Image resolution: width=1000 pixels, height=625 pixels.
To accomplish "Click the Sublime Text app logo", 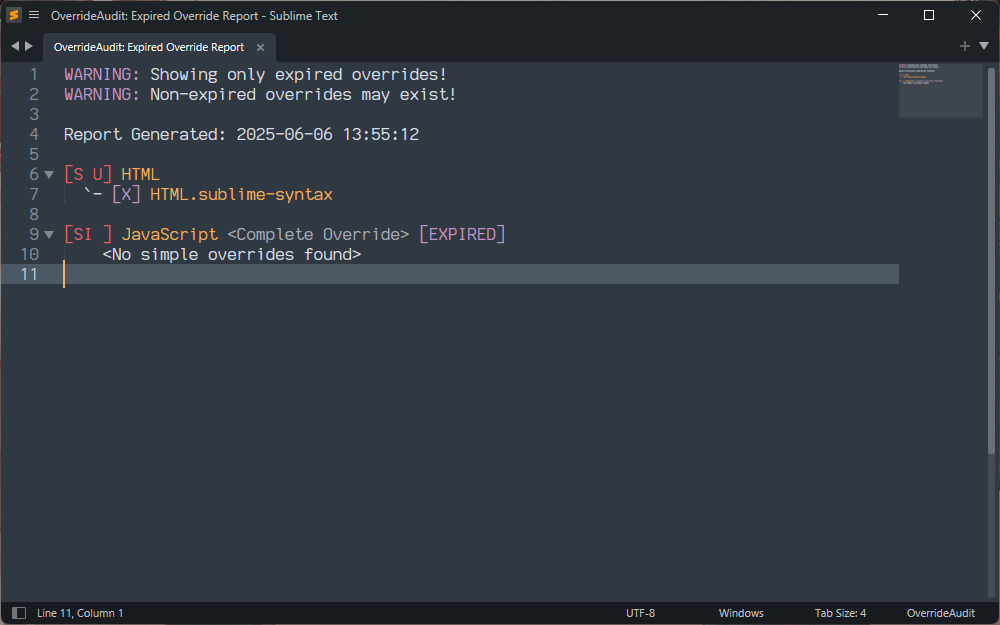I will pyautogui.click(x=14, y=15).
